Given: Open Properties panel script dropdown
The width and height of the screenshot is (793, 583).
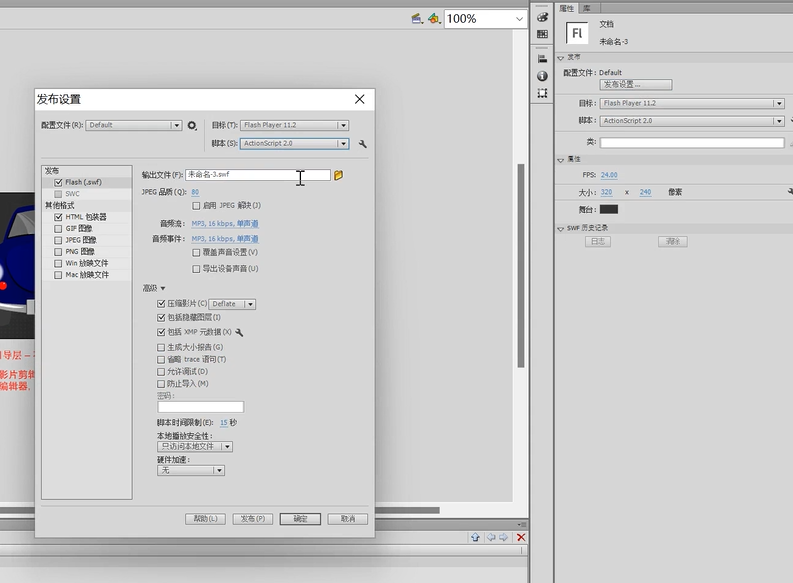Looking at the screenshot, I should [x=692, y=121].
